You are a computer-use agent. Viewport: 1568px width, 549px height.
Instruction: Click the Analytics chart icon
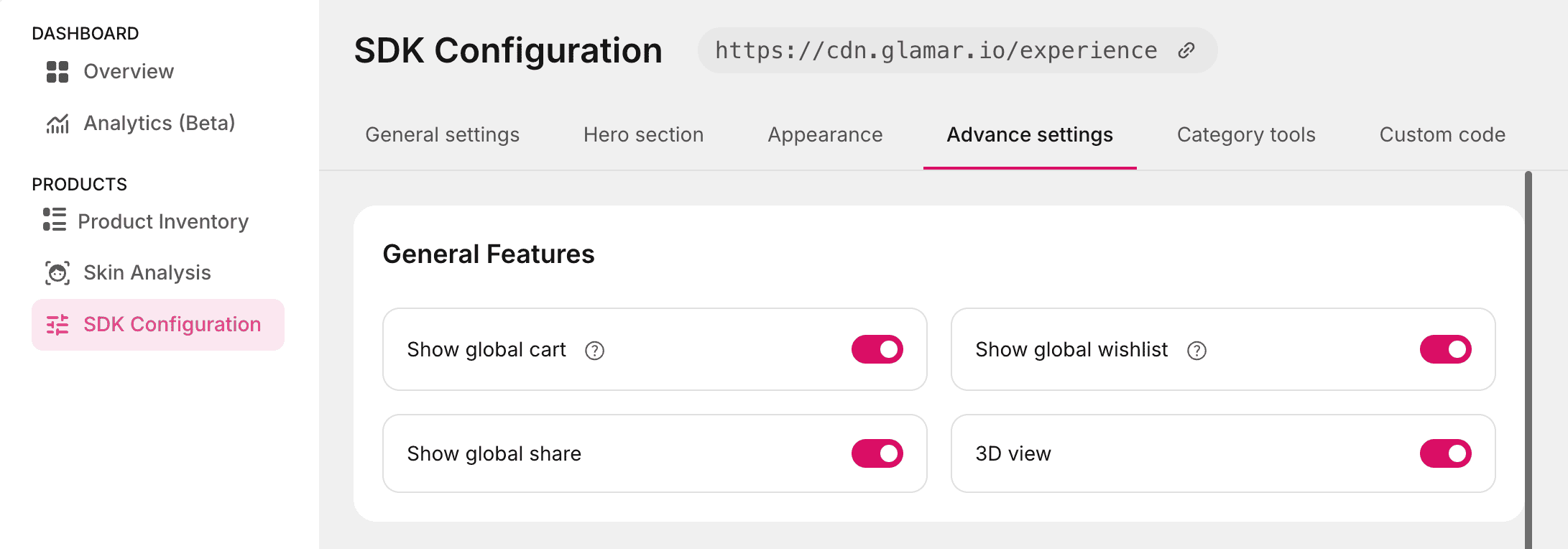pyautogui.click(x=57, y=124)
